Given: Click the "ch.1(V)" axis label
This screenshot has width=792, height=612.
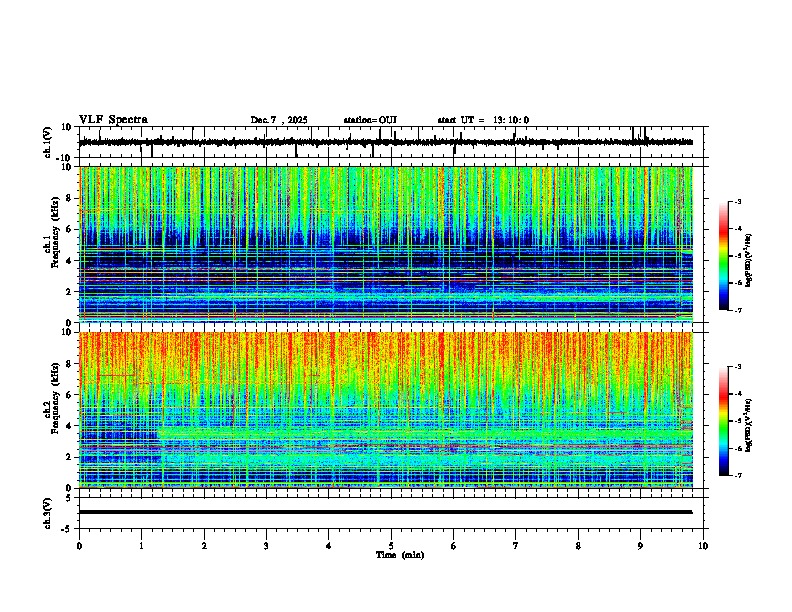Looking at the screenshot, I should click(x=48, y=142).
